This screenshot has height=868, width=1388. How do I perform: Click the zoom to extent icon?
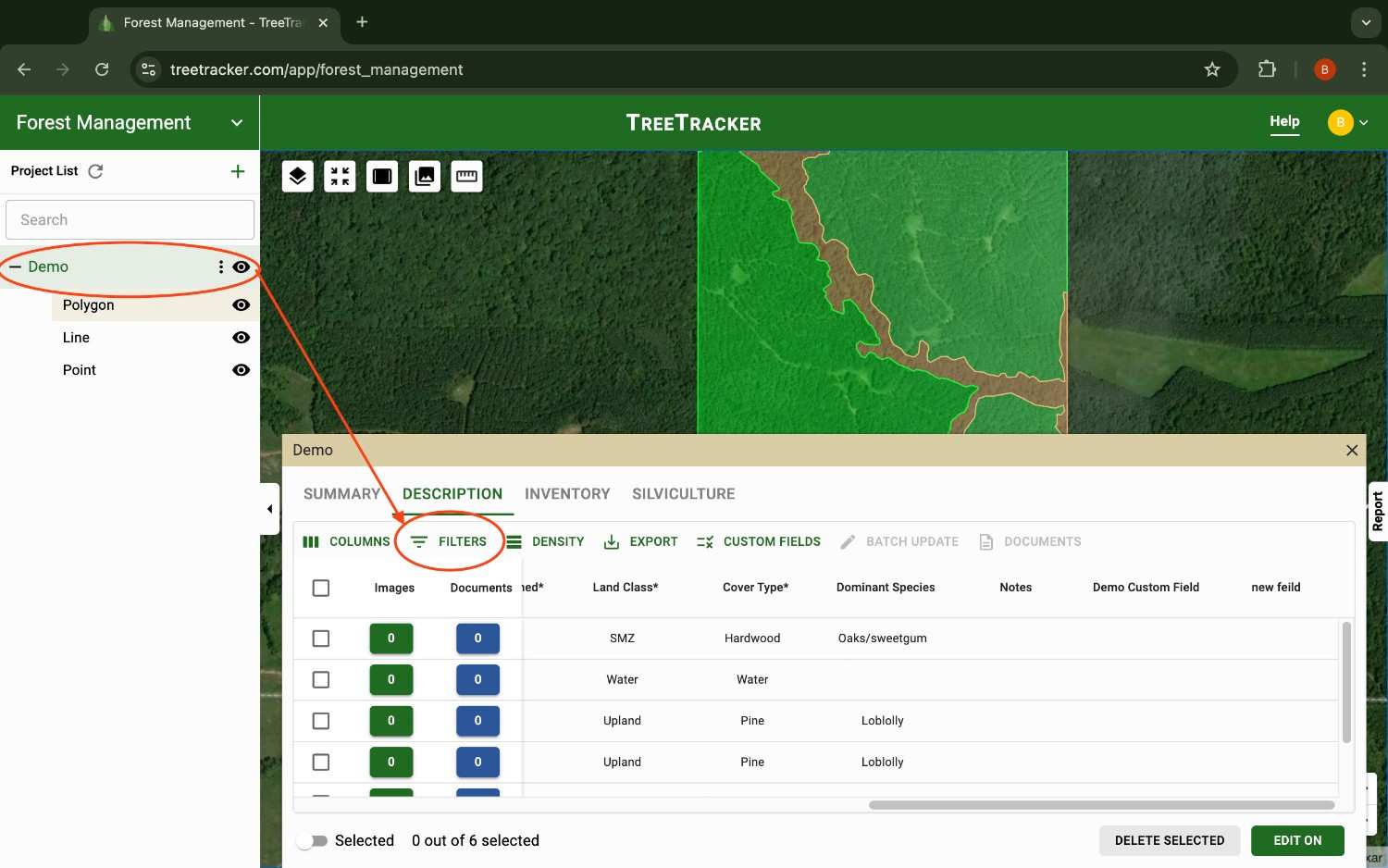340,176
